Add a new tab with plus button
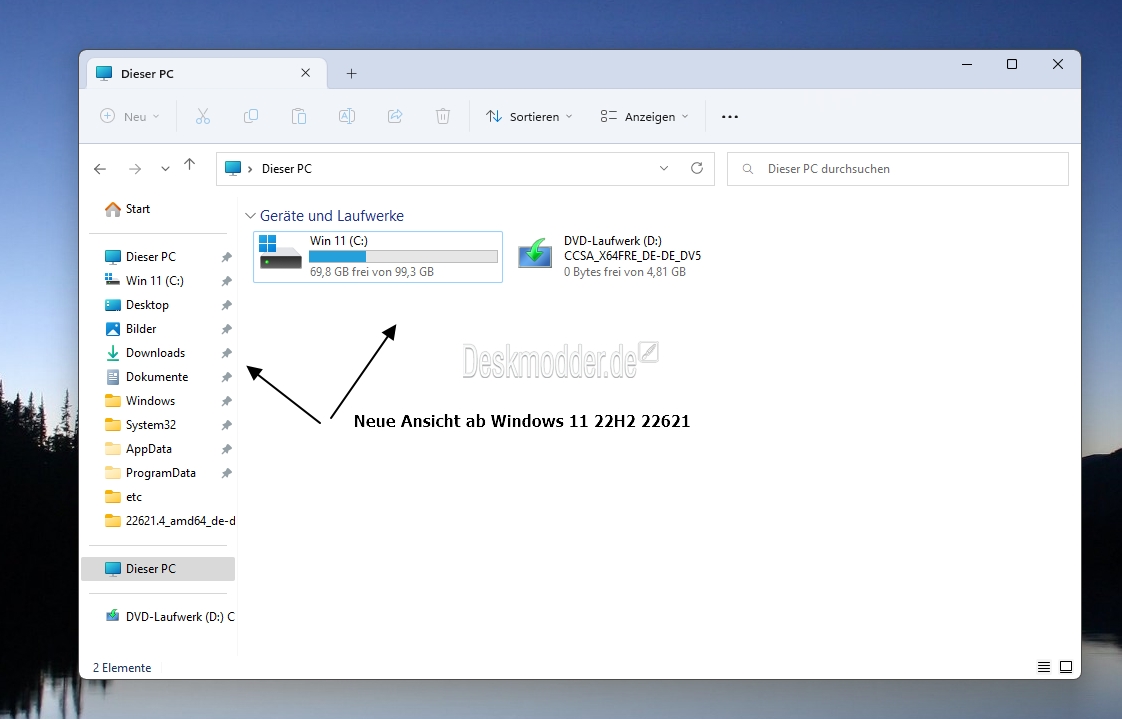1122x719 pixels. [351, 73]
